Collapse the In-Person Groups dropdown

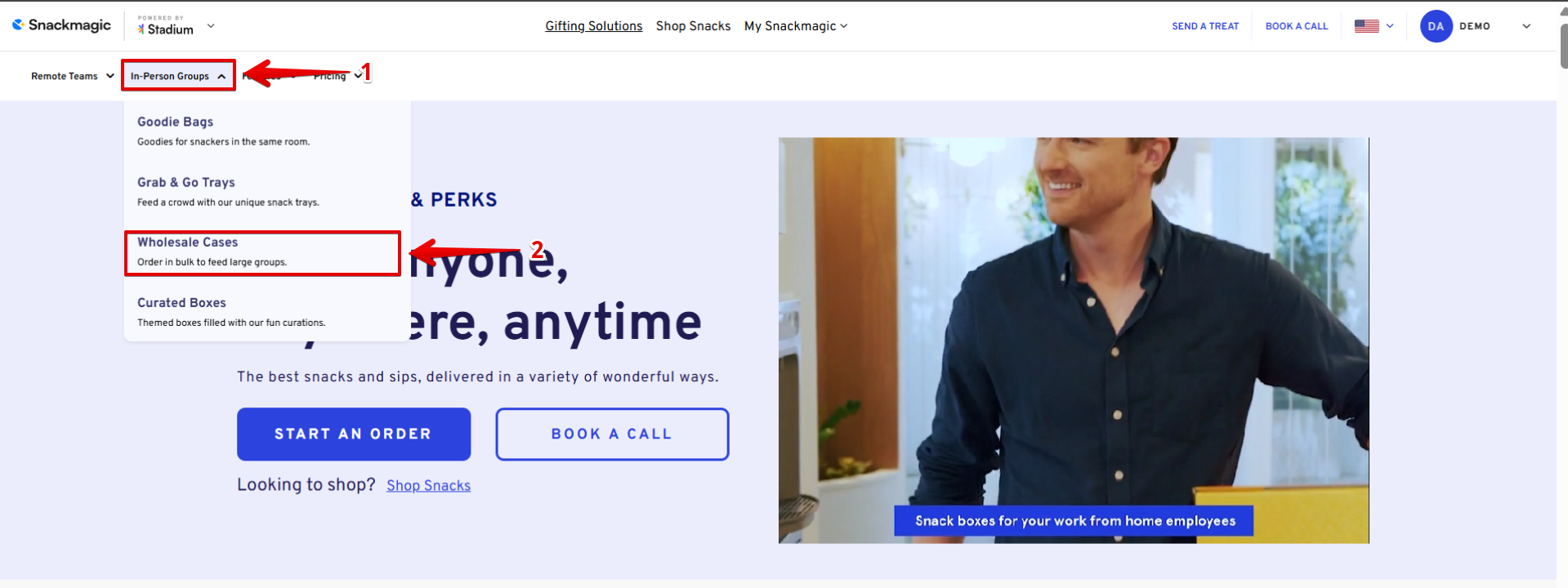coord(178,76)
